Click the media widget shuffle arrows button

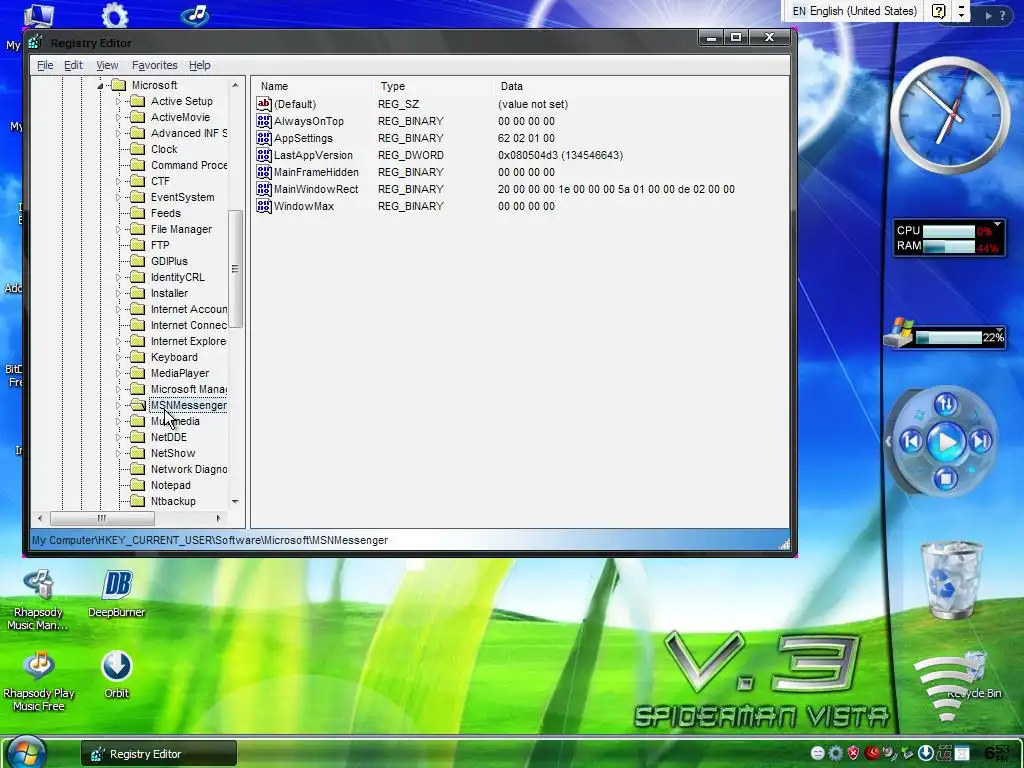coord(946,404)
